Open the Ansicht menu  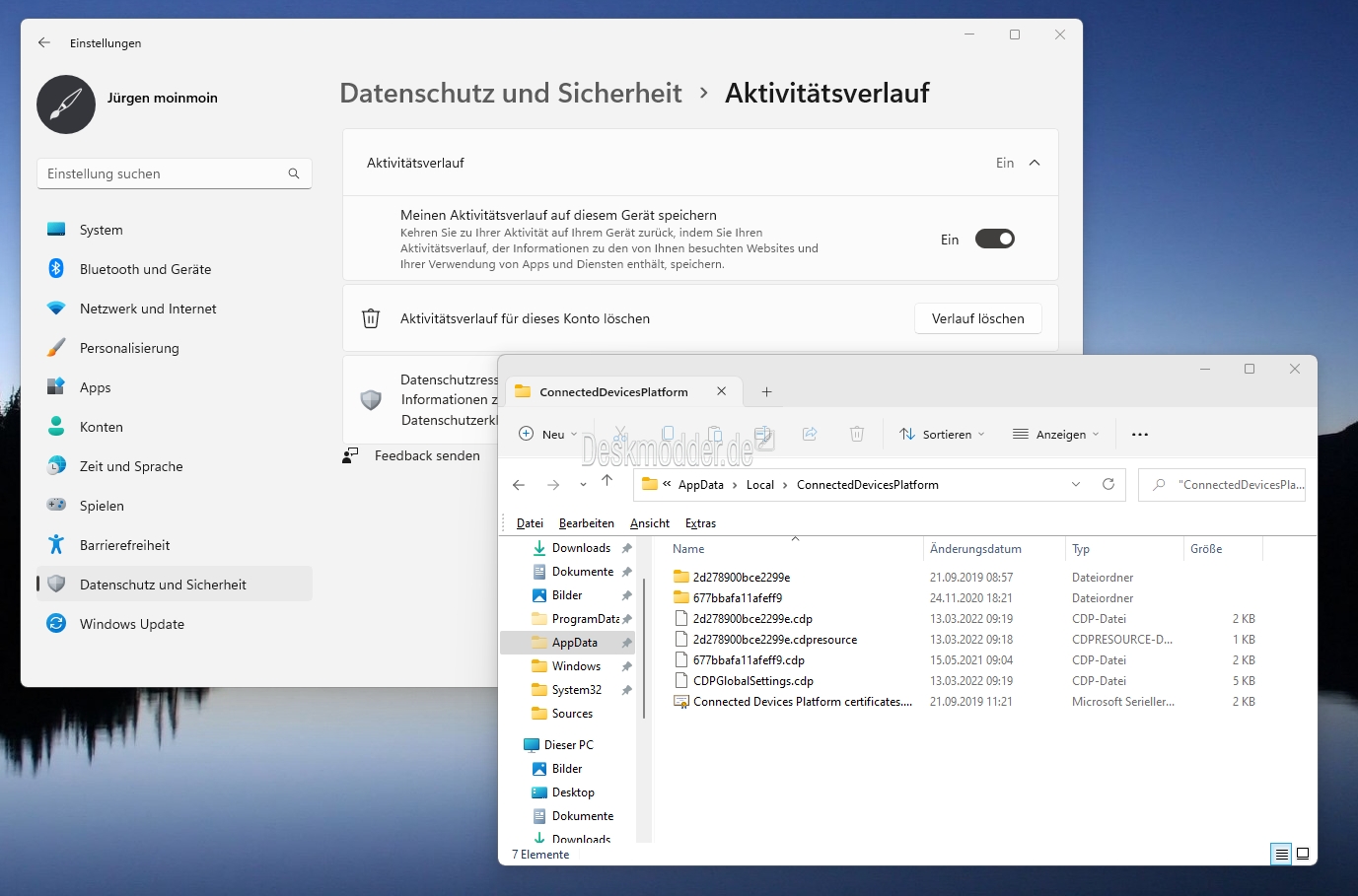tap(650, 523)
